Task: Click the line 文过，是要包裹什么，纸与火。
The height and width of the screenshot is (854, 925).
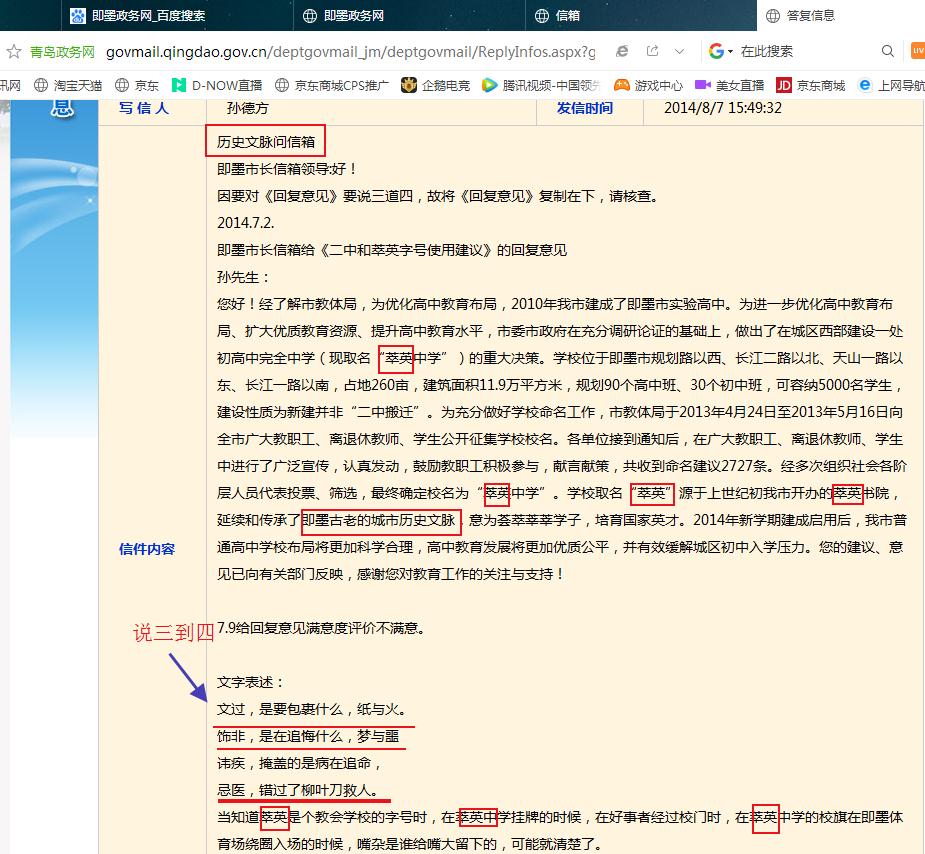Action: [311, 710]
